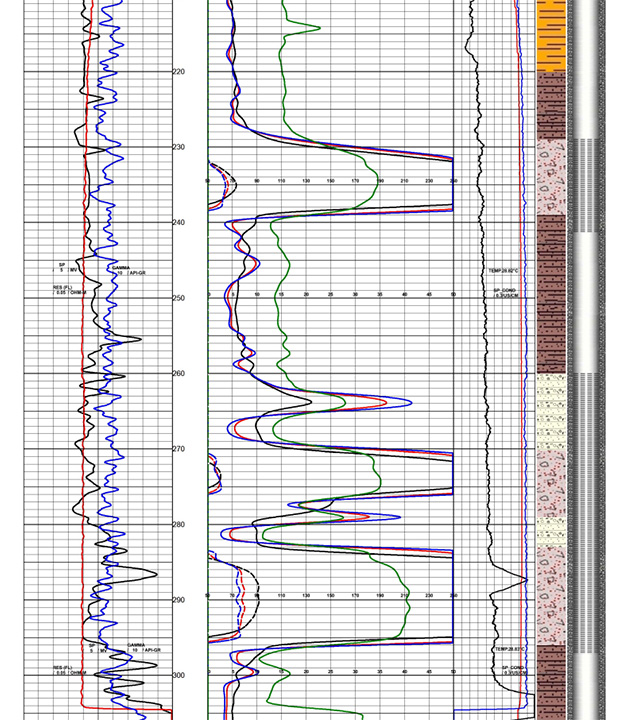628x720 pixels.
Task: Click the 250 depth label
Action: click(178, 298)
